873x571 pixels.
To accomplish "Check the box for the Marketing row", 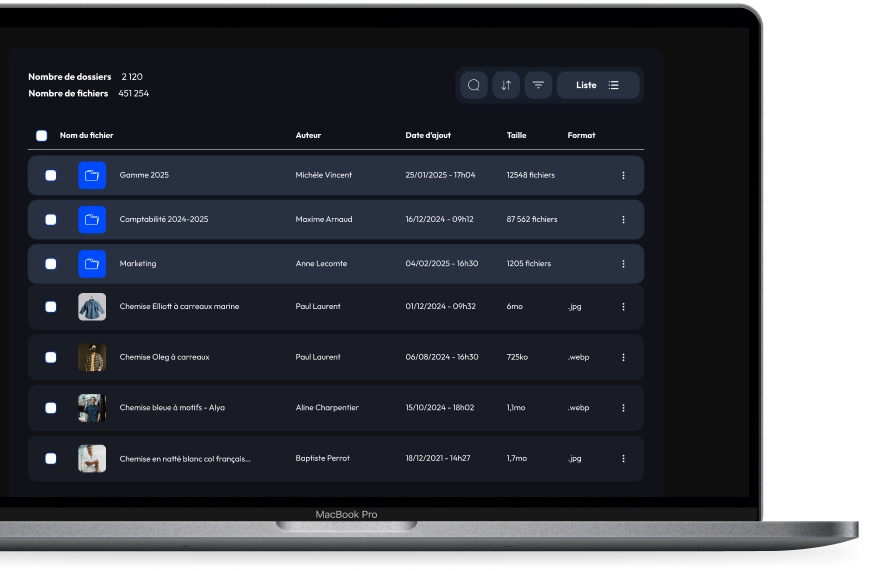I will click(x=51, y=264).
